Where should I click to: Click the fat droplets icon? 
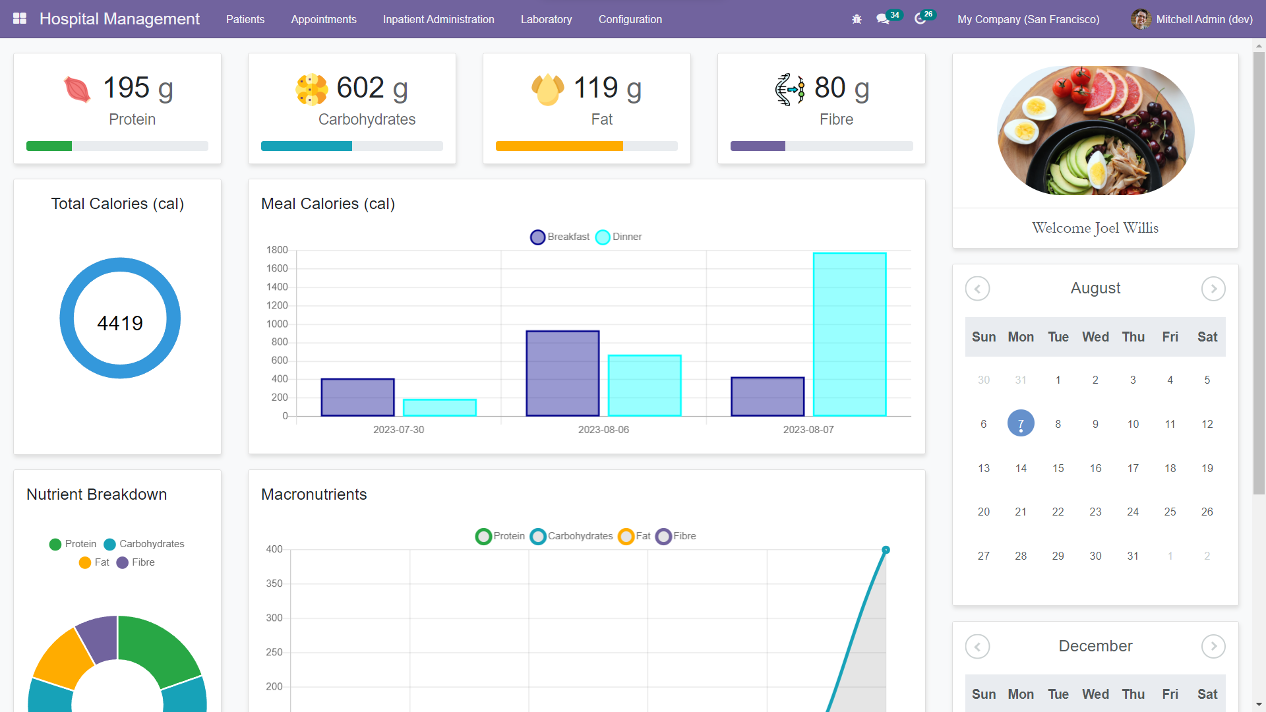pos(548,89)
